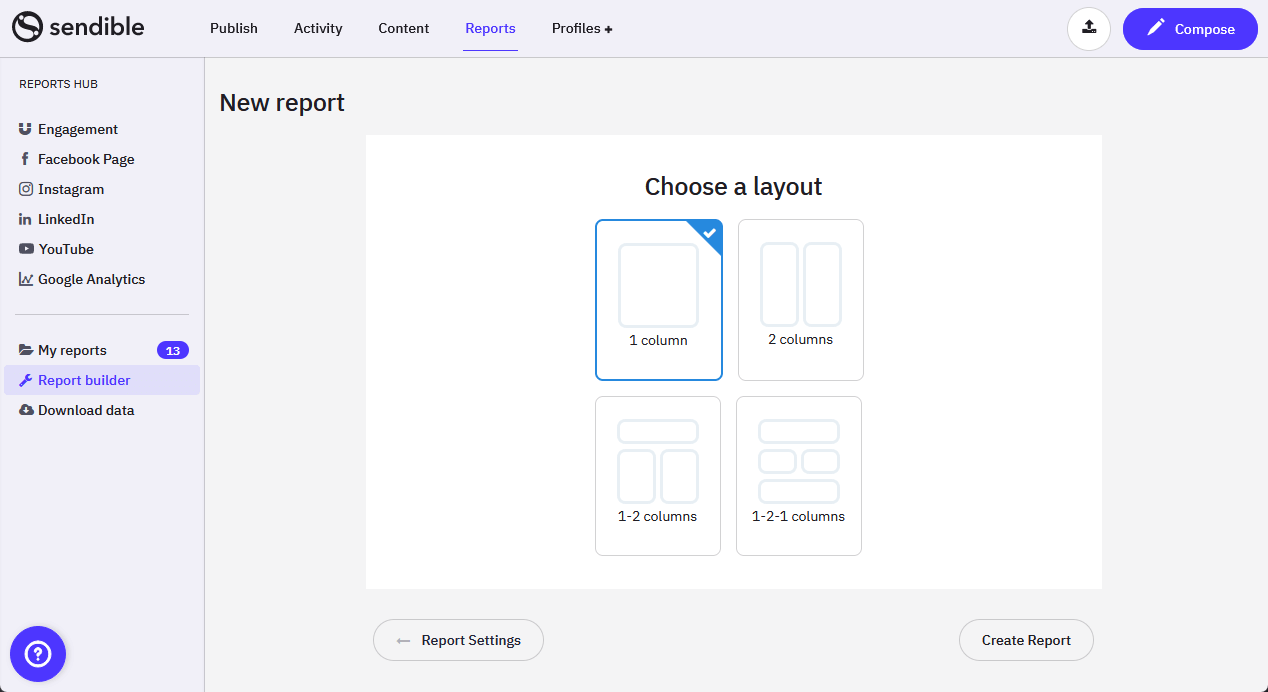The image size is (1268, 692).
Task: Click Create Report
Action: (x=1026, y=640)
